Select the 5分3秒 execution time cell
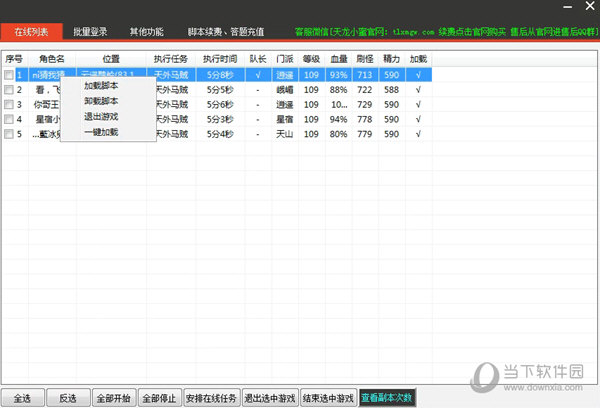The height and width of the screenshot is (408, 600). 220,119
